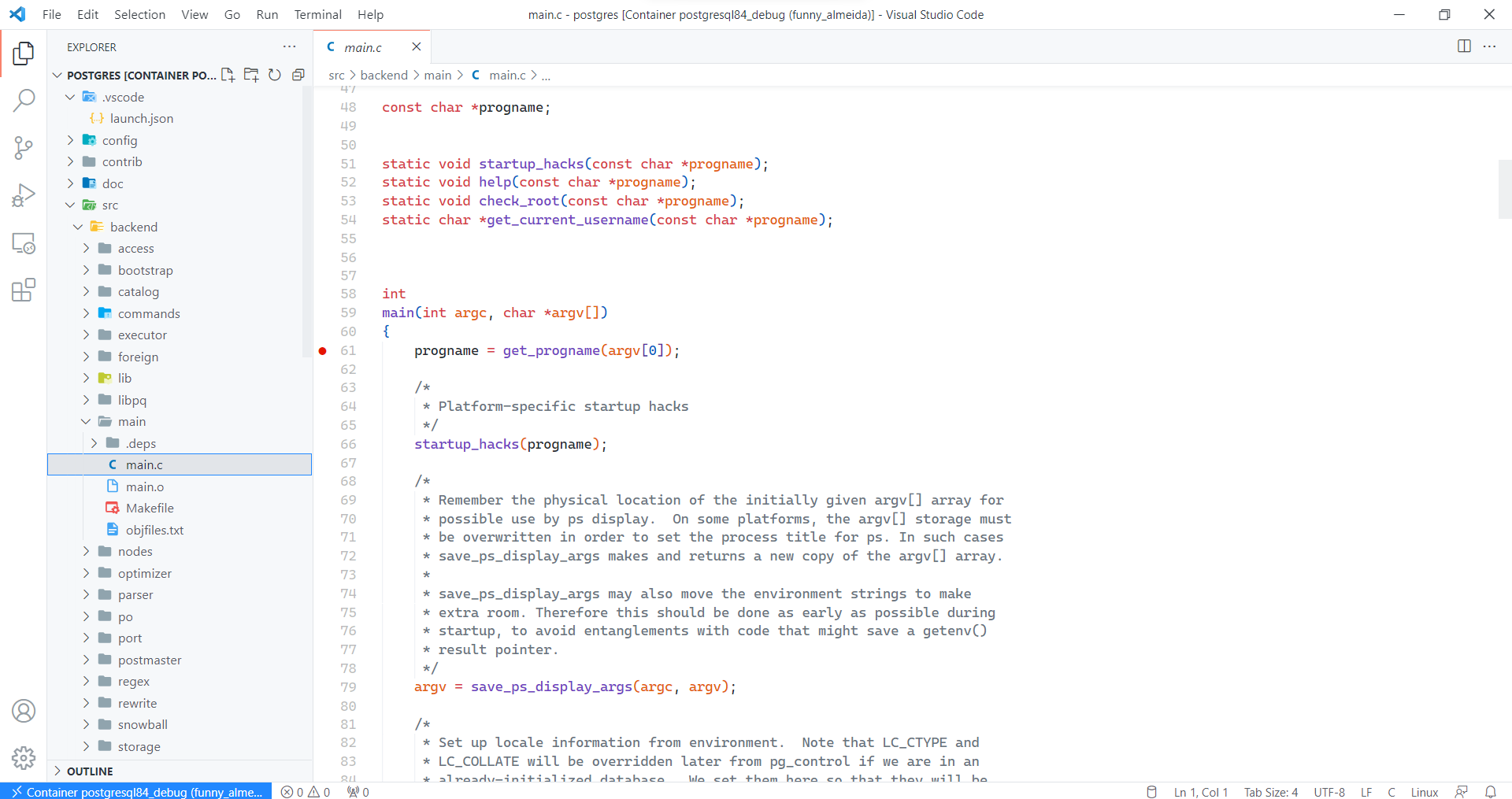Viewport: 1512px width, 799px height.
Task: Open the View menu
Action: tap(195, 14)
